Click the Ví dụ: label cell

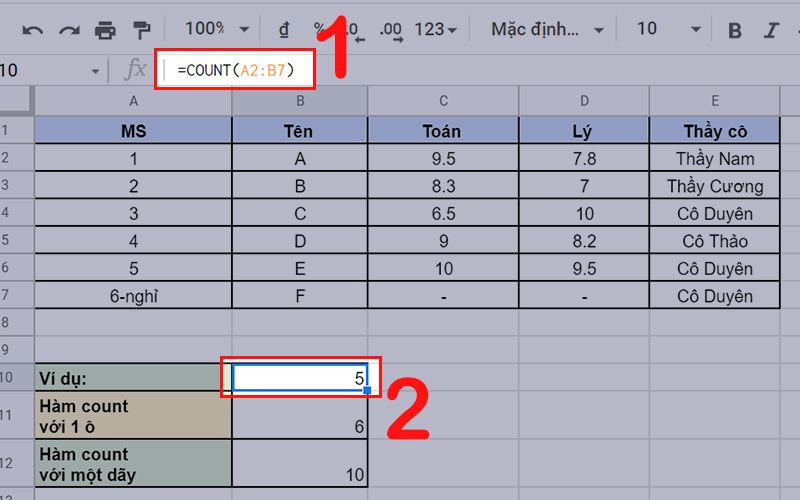click(x=133, y=378)
